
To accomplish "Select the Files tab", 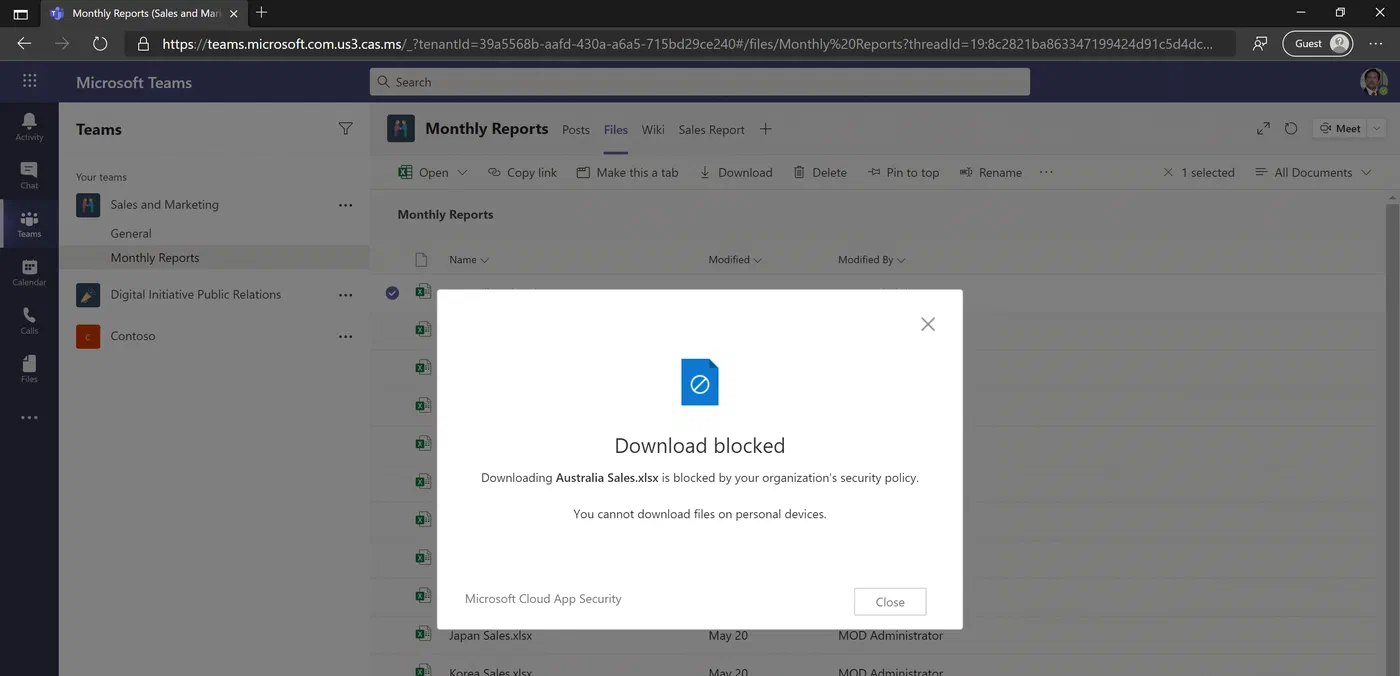I will [x=616, y=130].
